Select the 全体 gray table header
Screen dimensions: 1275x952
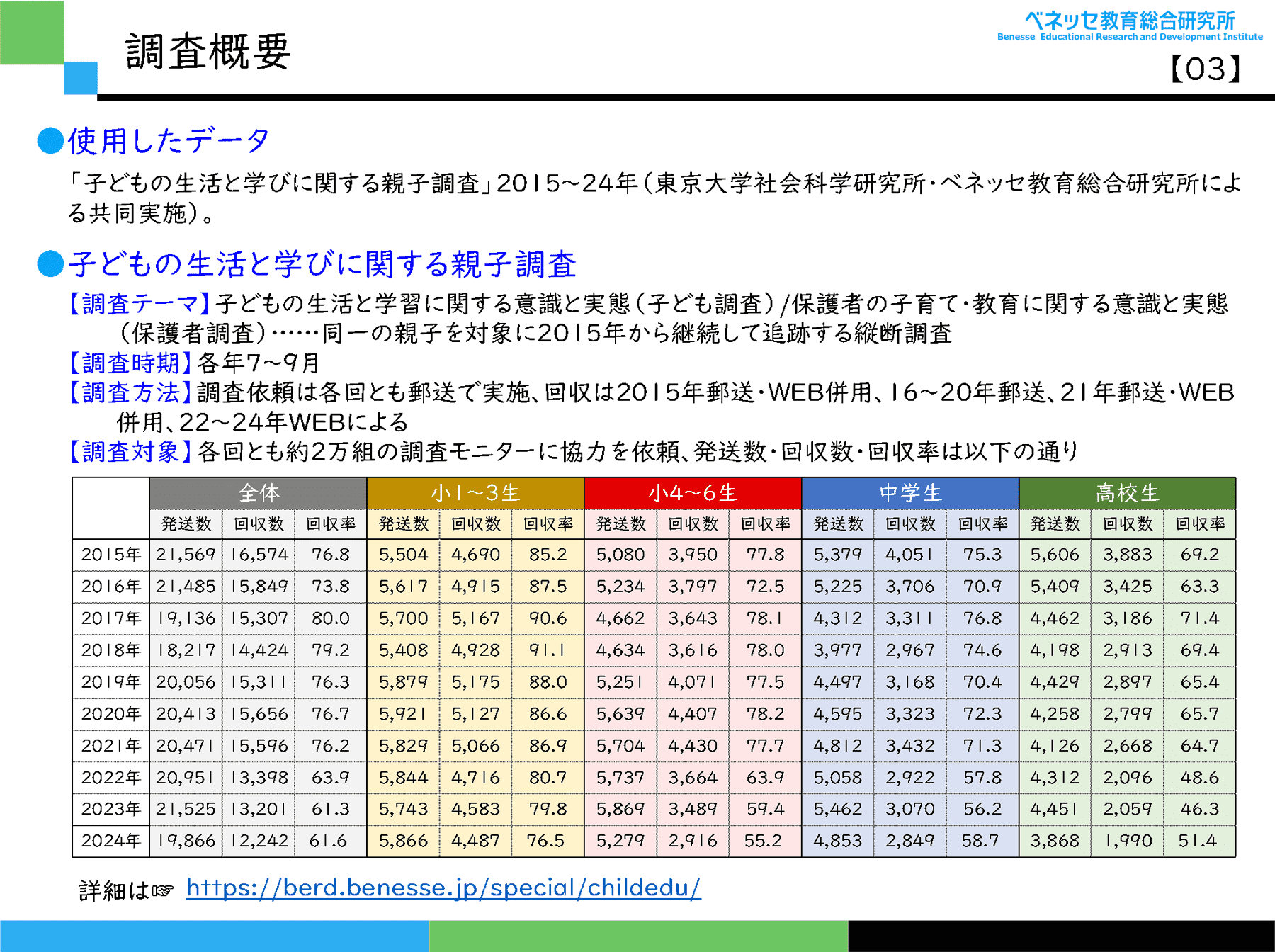[x=258, y=493]
